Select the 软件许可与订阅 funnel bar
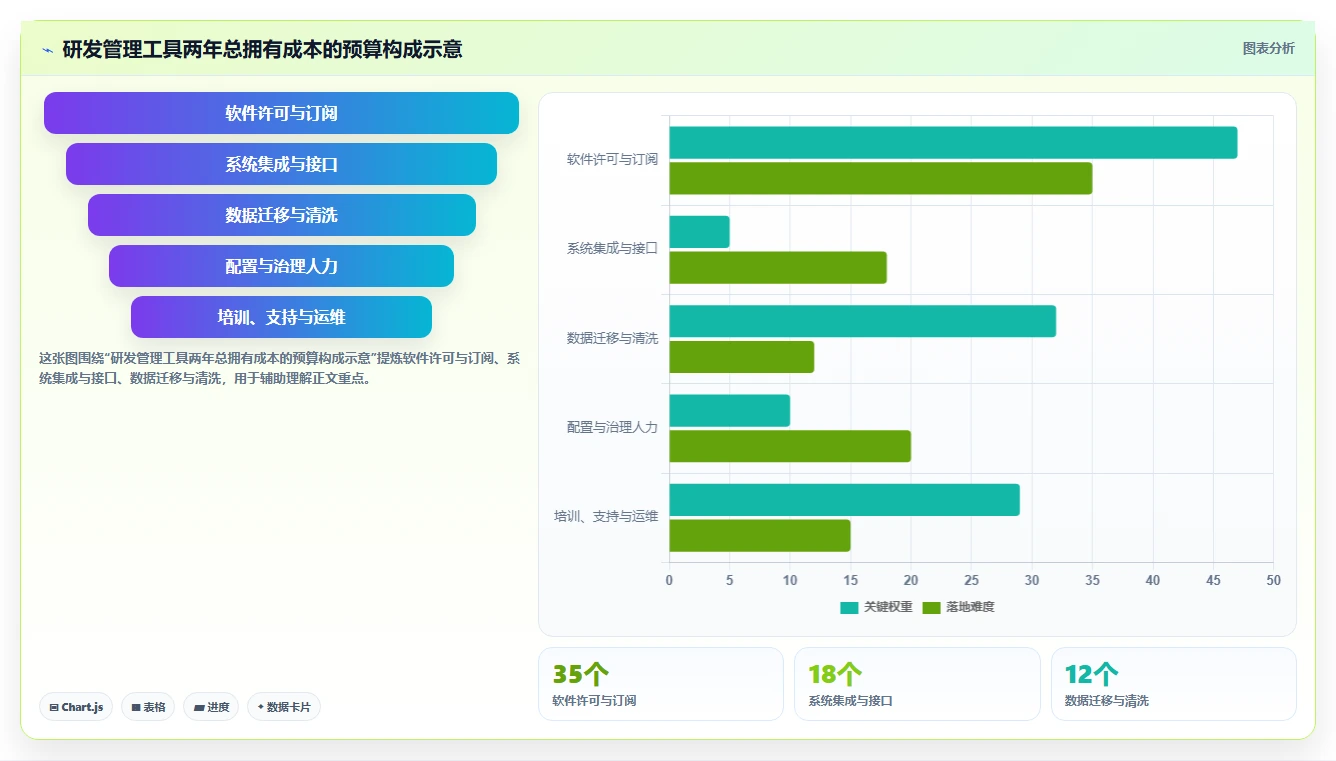The height and width of the screenshot is (761, 1336). 281,113
